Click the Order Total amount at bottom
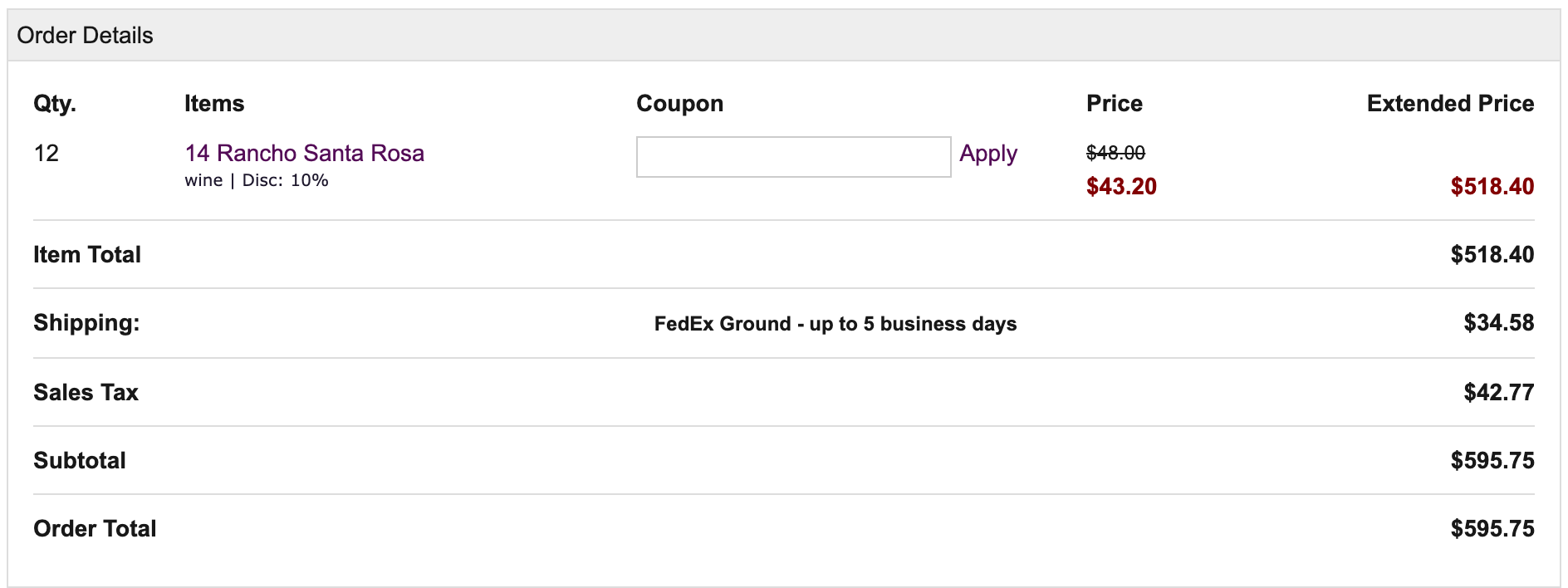 tap(1492, 528)
